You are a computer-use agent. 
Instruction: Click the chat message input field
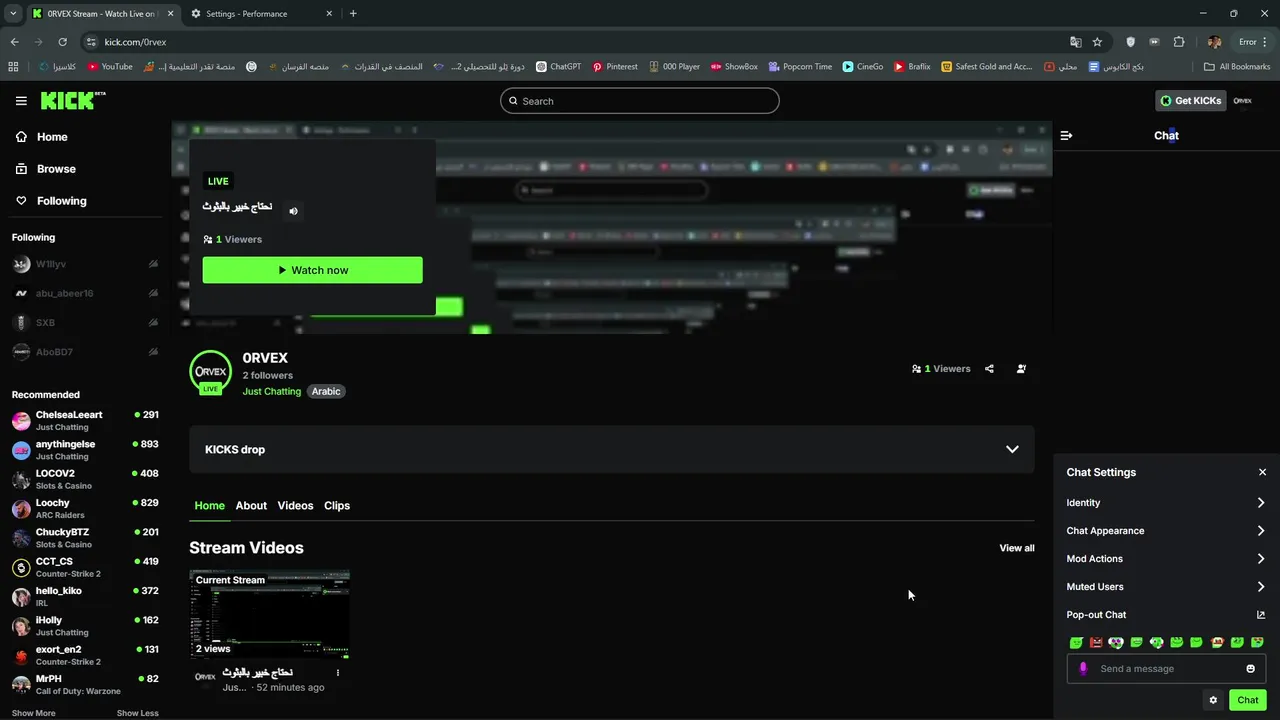tap(1166, 669)
